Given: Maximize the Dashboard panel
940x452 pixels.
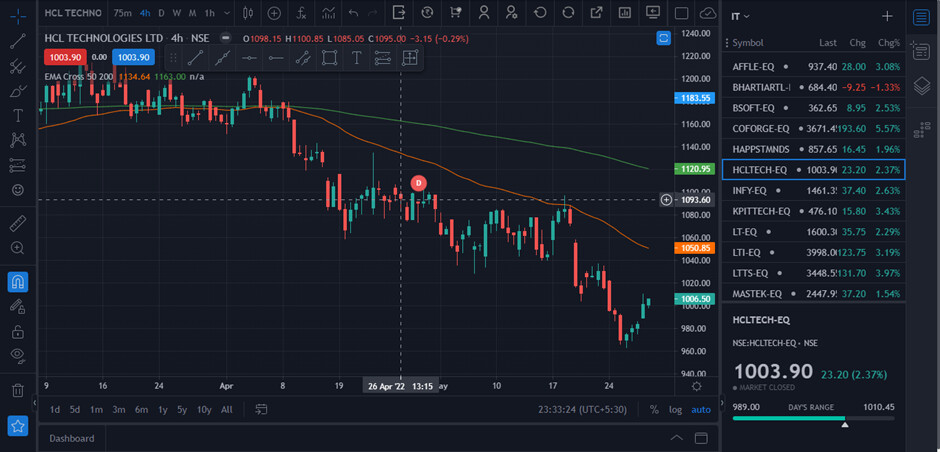Looking at the screenshot, I should [x=701, y=438].
